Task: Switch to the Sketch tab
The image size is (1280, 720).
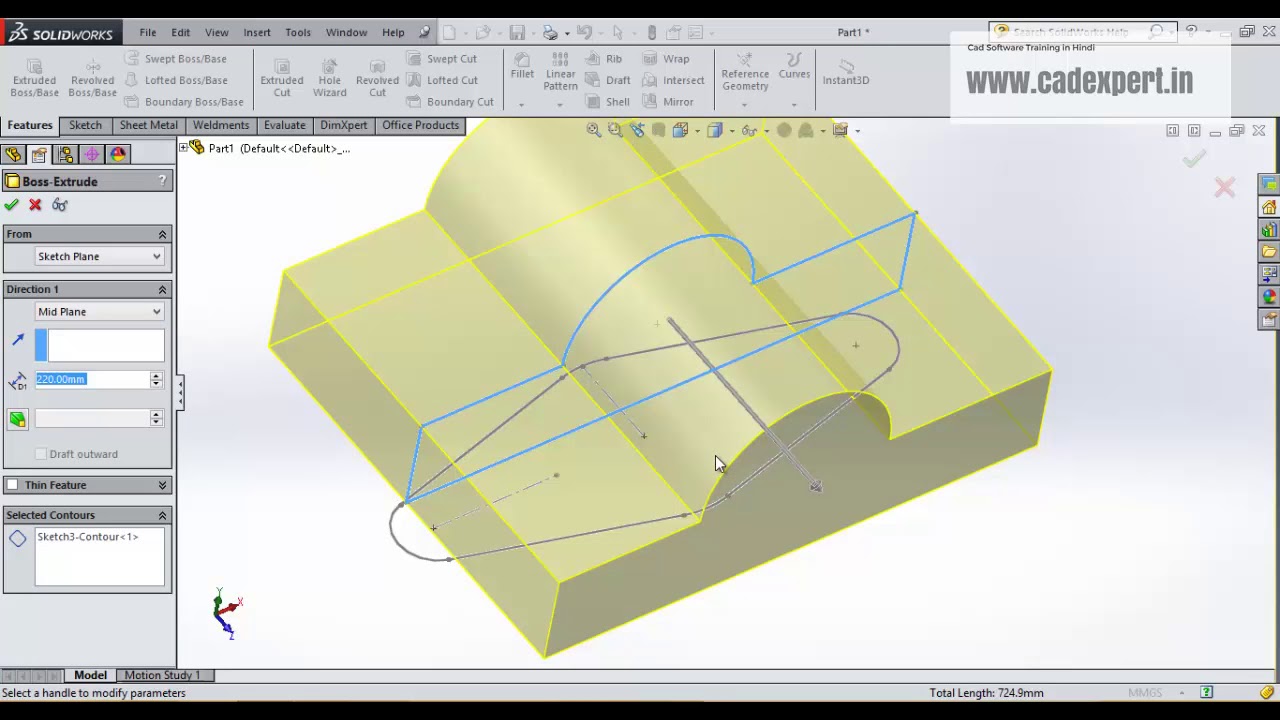Action: tap(85, 125)
